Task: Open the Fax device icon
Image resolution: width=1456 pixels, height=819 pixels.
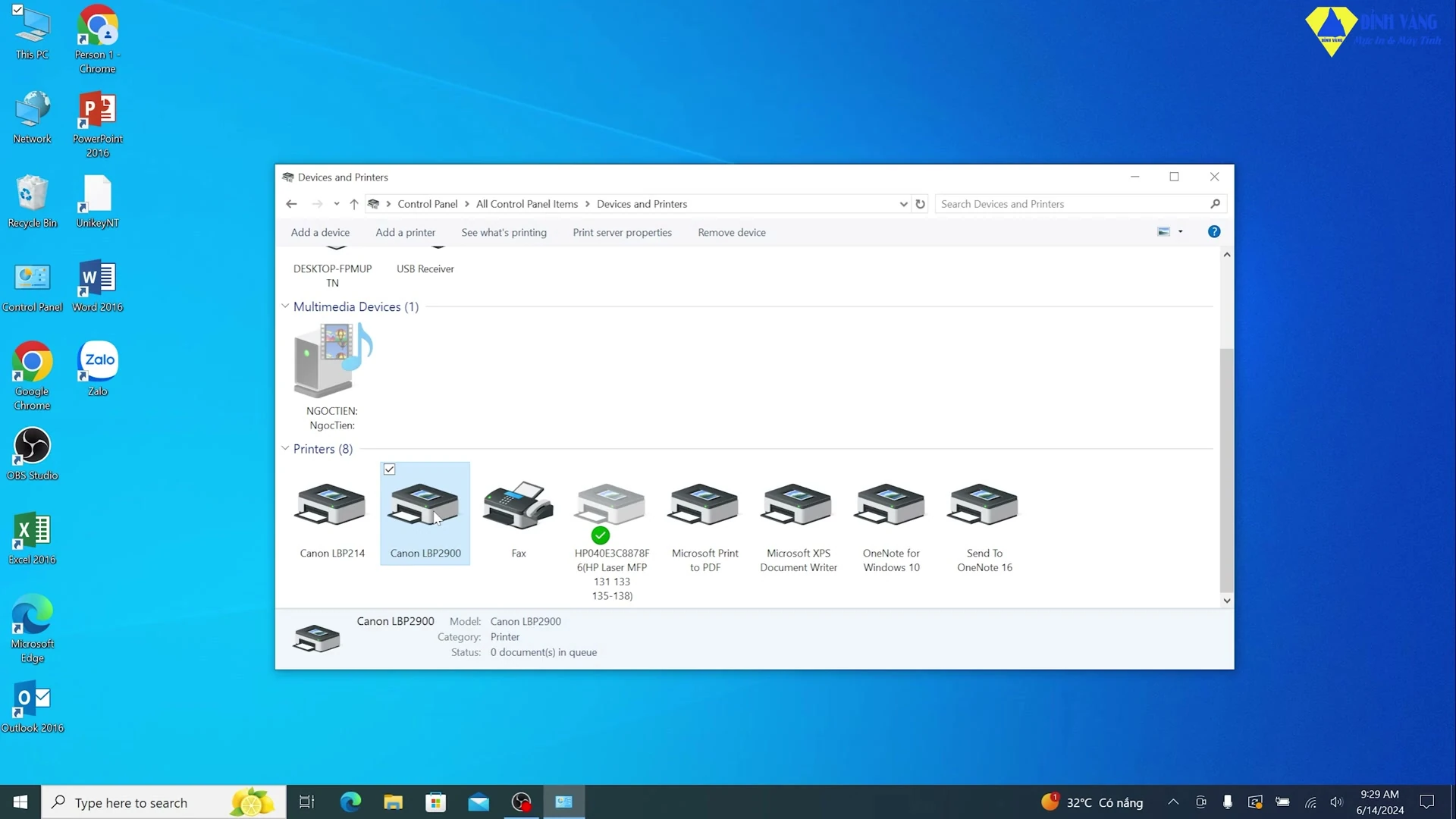Action: pyautogui.click(x=518, y=506)
